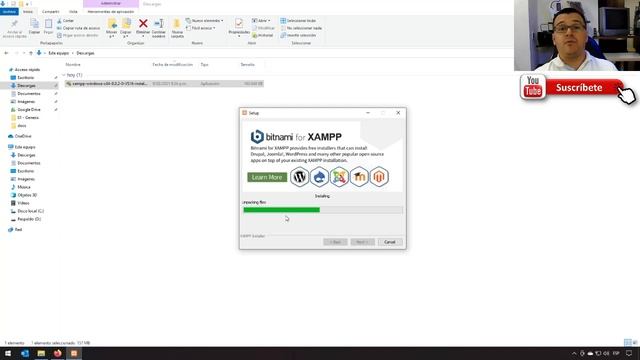This screenshot has width=640, height=360.
Task: Click Seleccionar todo
Action: tap(298, 20)
